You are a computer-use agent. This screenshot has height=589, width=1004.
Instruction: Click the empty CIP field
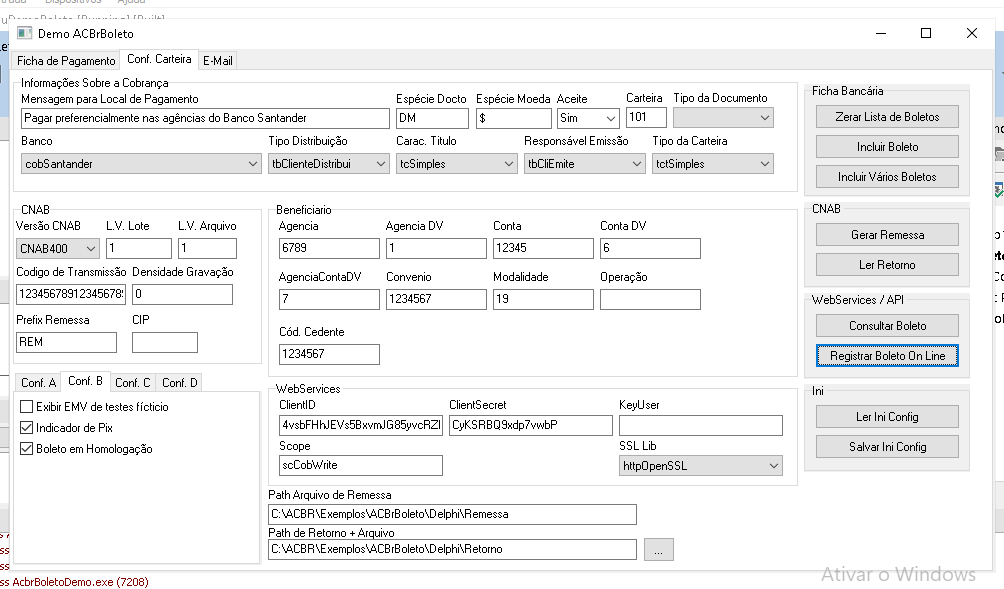tap(165, 343)
